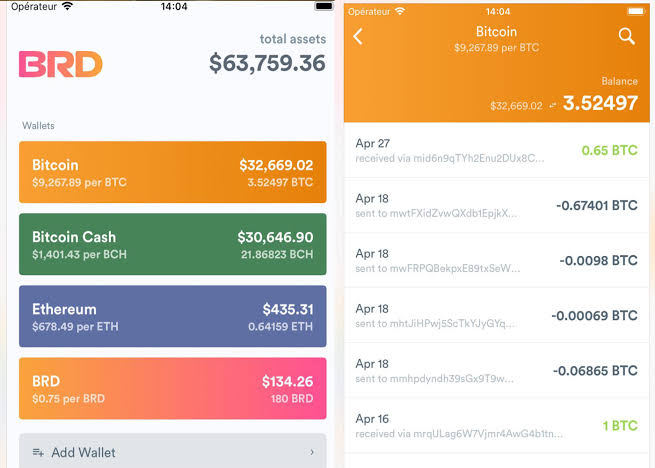This screenshot has height=468, width=655.
Task: Open the -0.67401 BTC sent transaction
Action: pos(497,206)
